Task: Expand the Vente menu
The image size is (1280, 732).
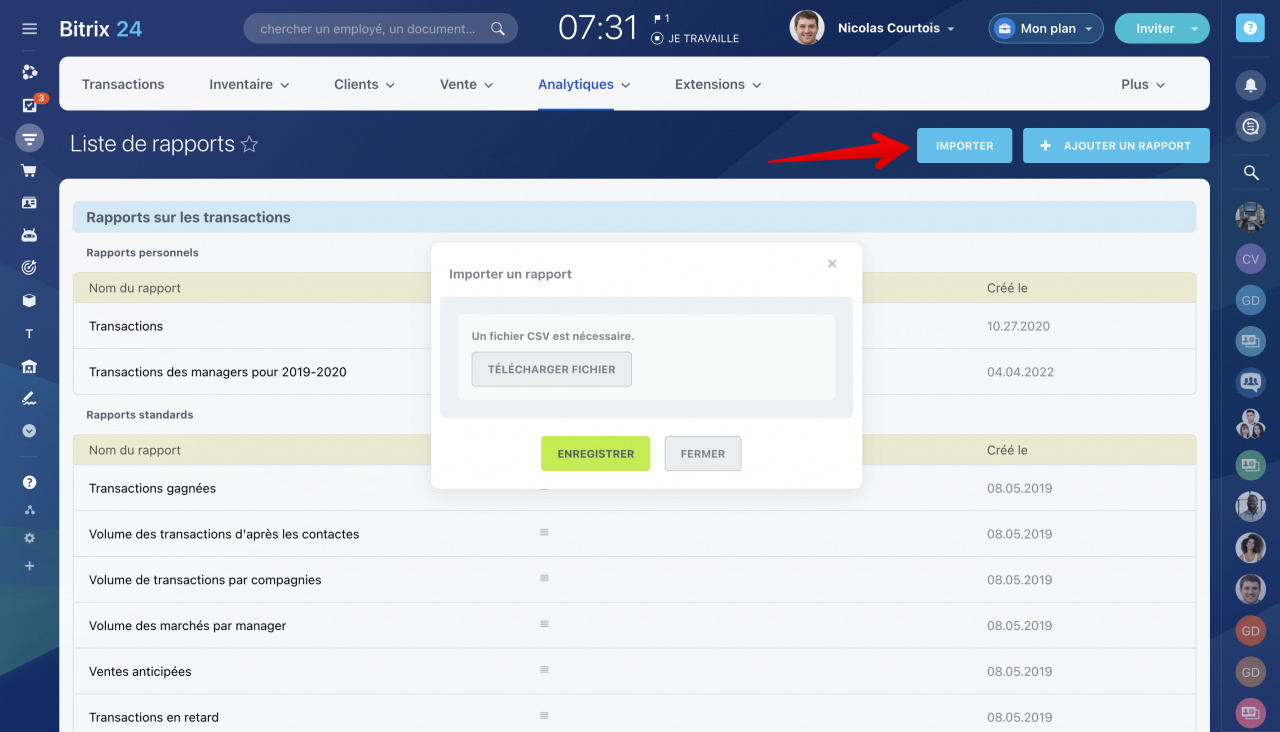Action: (467, 84)
